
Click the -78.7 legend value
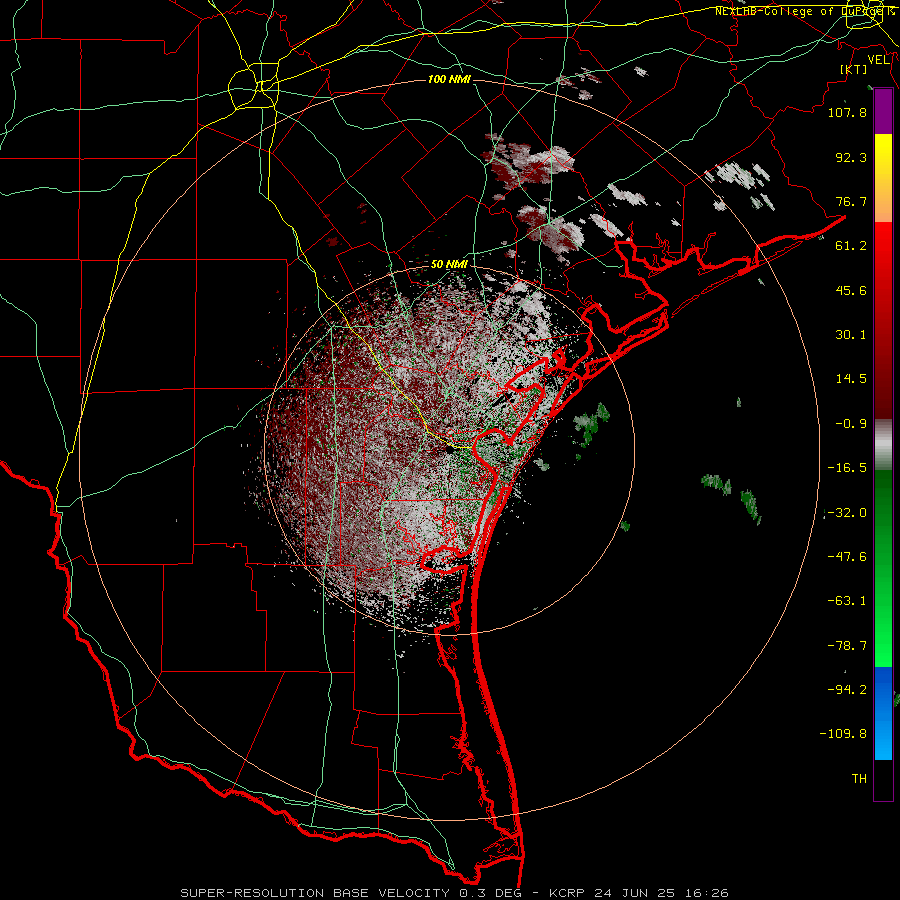coord(847,646)
